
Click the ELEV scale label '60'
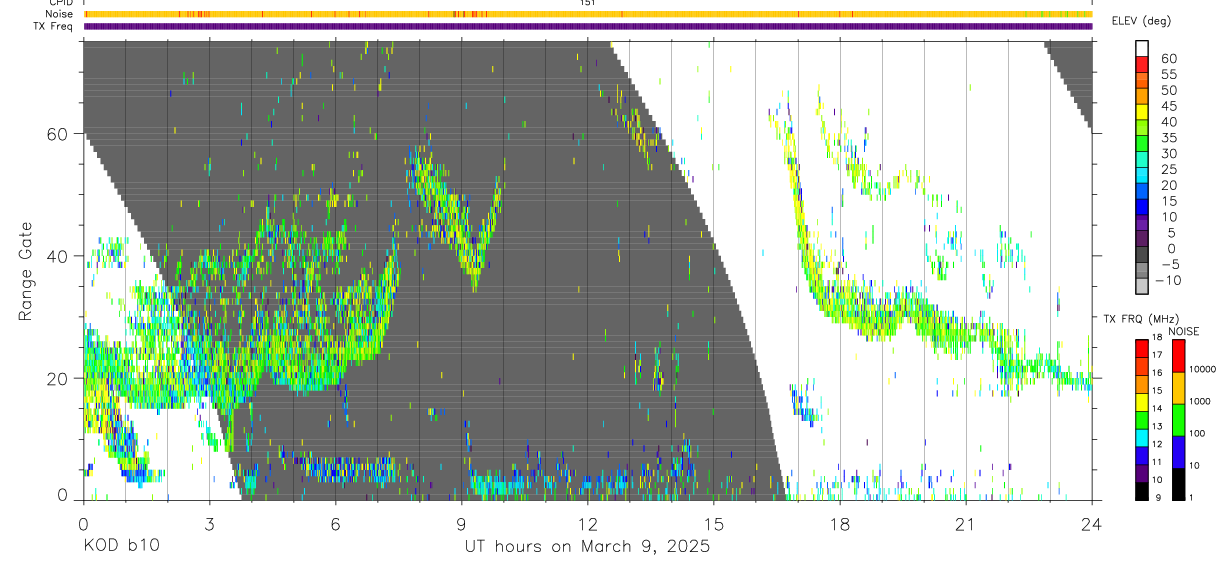1167,58
